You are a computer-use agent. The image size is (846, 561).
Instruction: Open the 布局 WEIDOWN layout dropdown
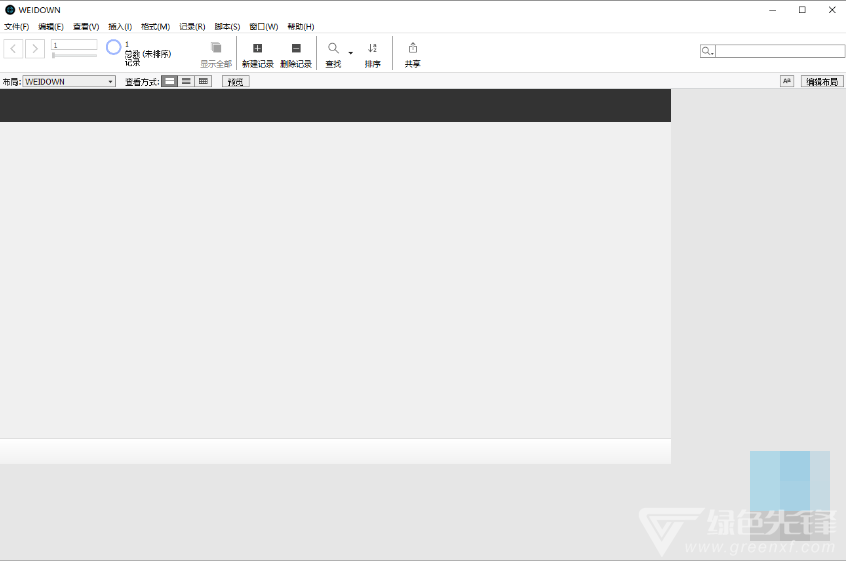69,81
